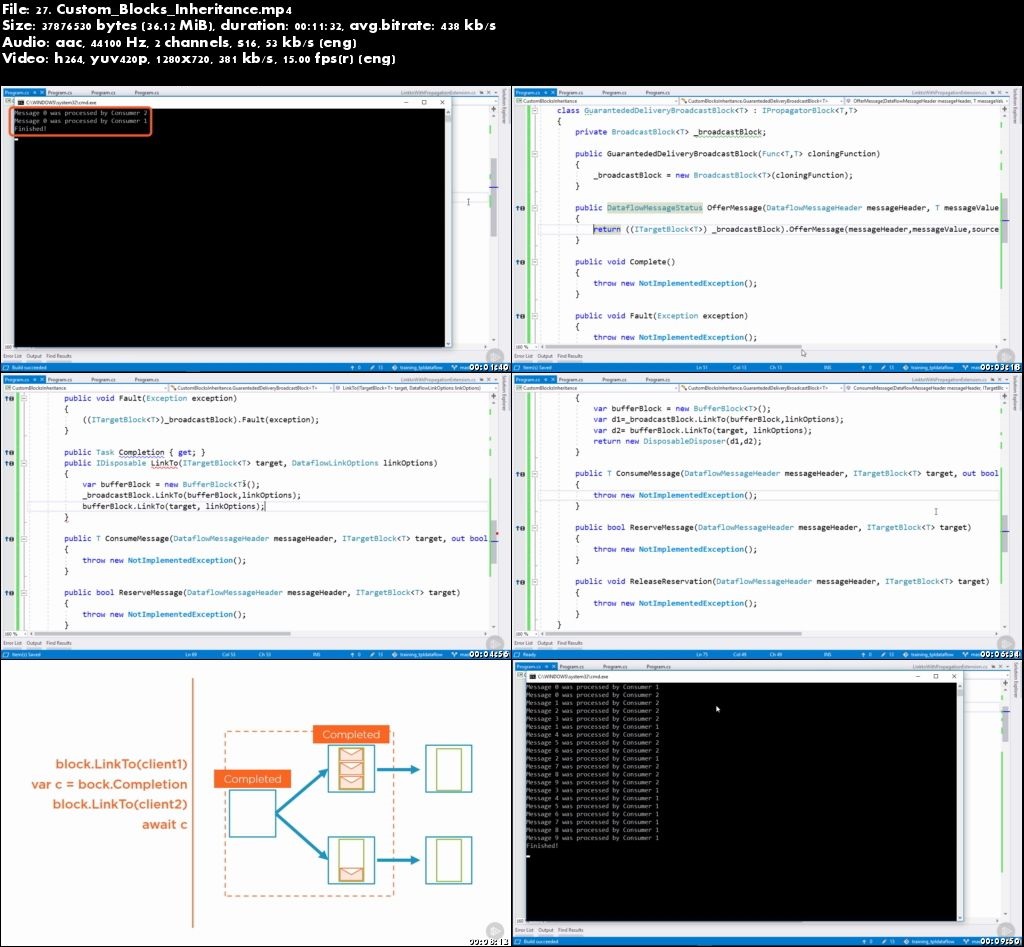Image resolution: width=1024 pixels, height=947 pixels.
Task: Click the interface glyph beside Complete() in 00:03:18 frame
Action: click(x=520, y=262)
